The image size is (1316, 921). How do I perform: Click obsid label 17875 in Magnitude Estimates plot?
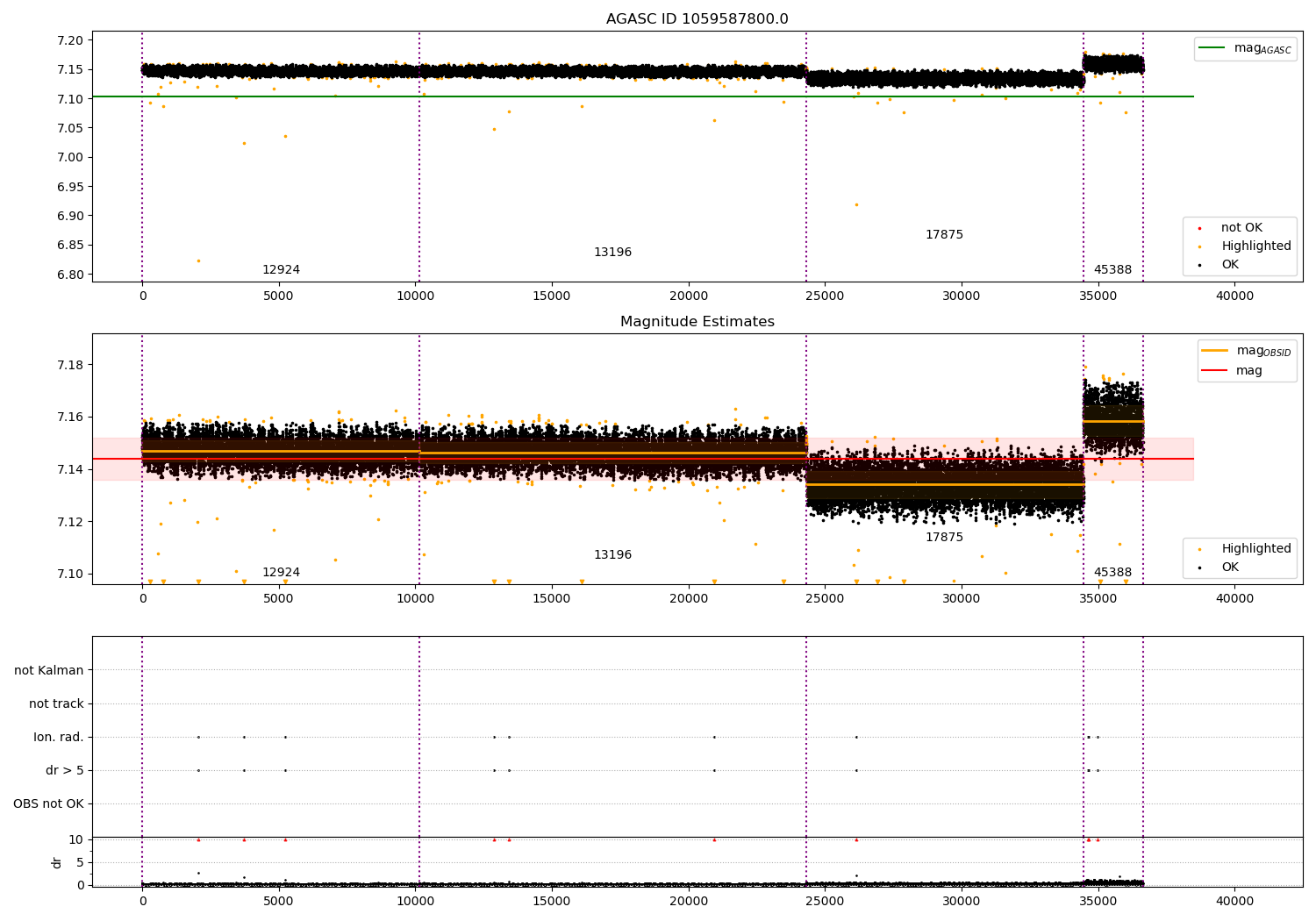click(x=944, y=538)
